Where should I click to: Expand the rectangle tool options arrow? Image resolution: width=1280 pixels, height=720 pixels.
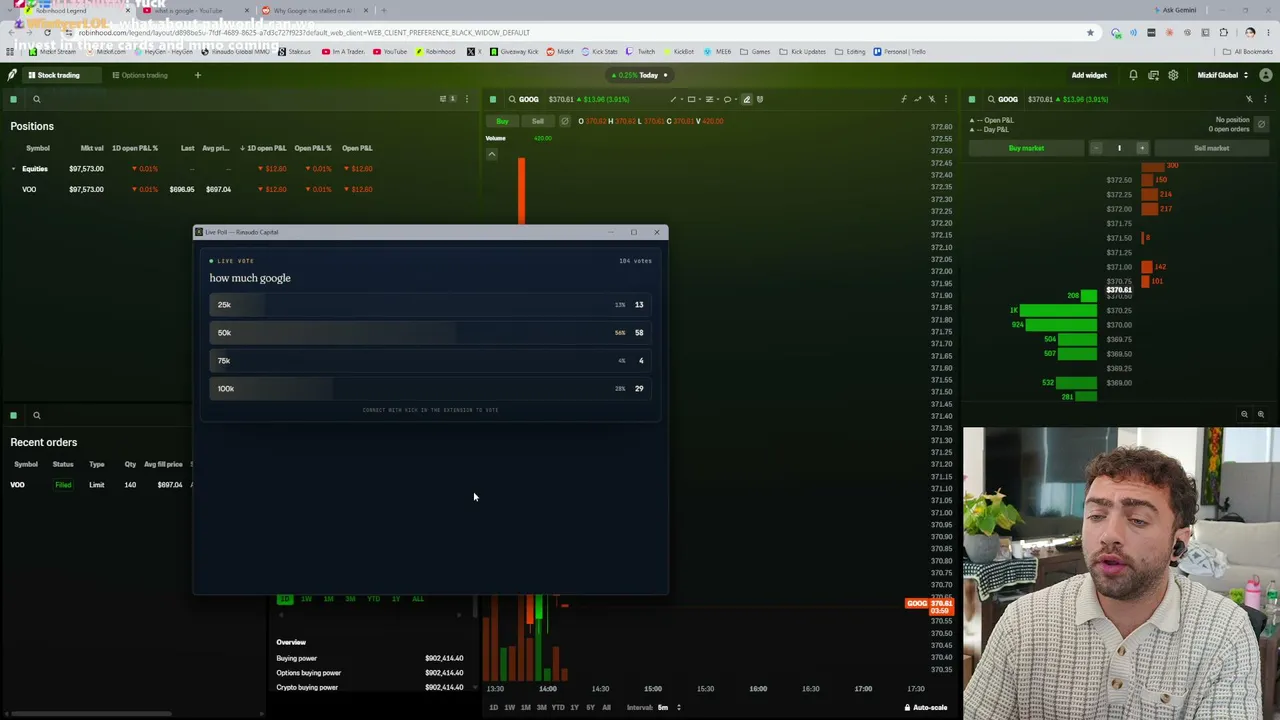[x=700, y=99]
